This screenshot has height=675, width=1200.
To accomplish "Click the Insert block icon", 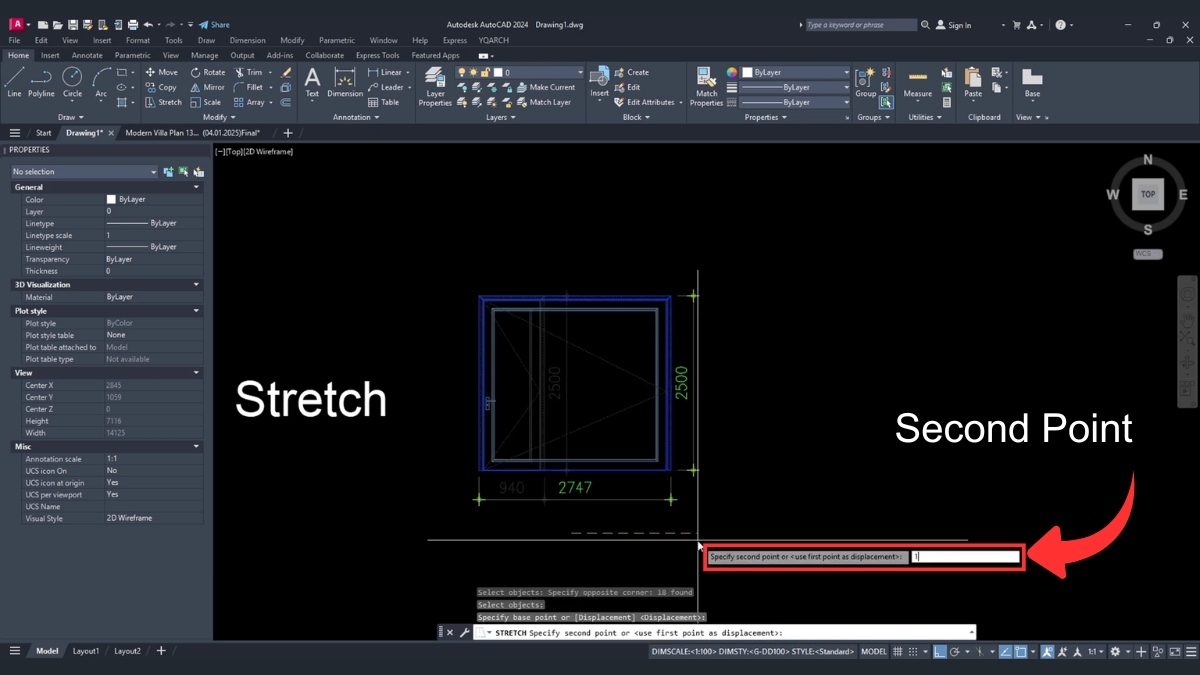I will tap(599, 82).
